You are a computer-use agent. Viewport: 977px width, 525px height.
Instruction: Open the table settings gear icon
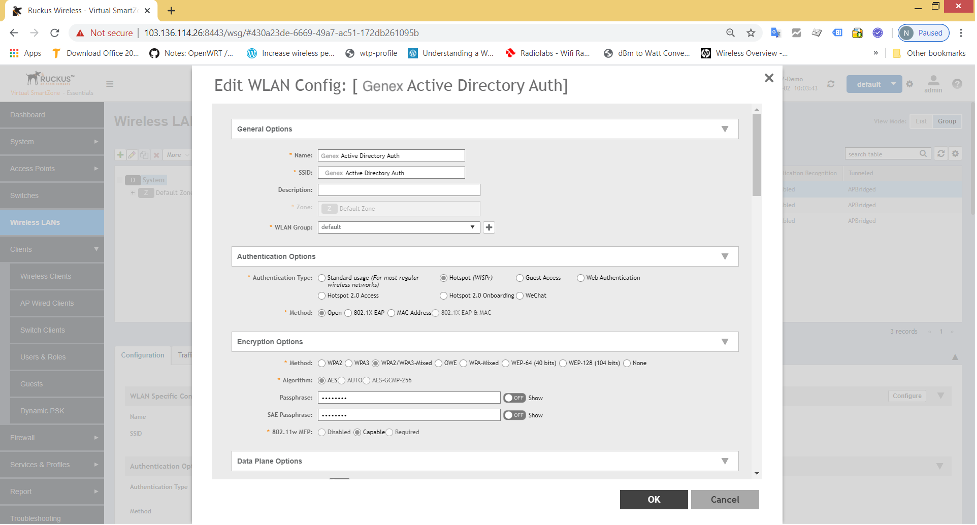[955, 153]
